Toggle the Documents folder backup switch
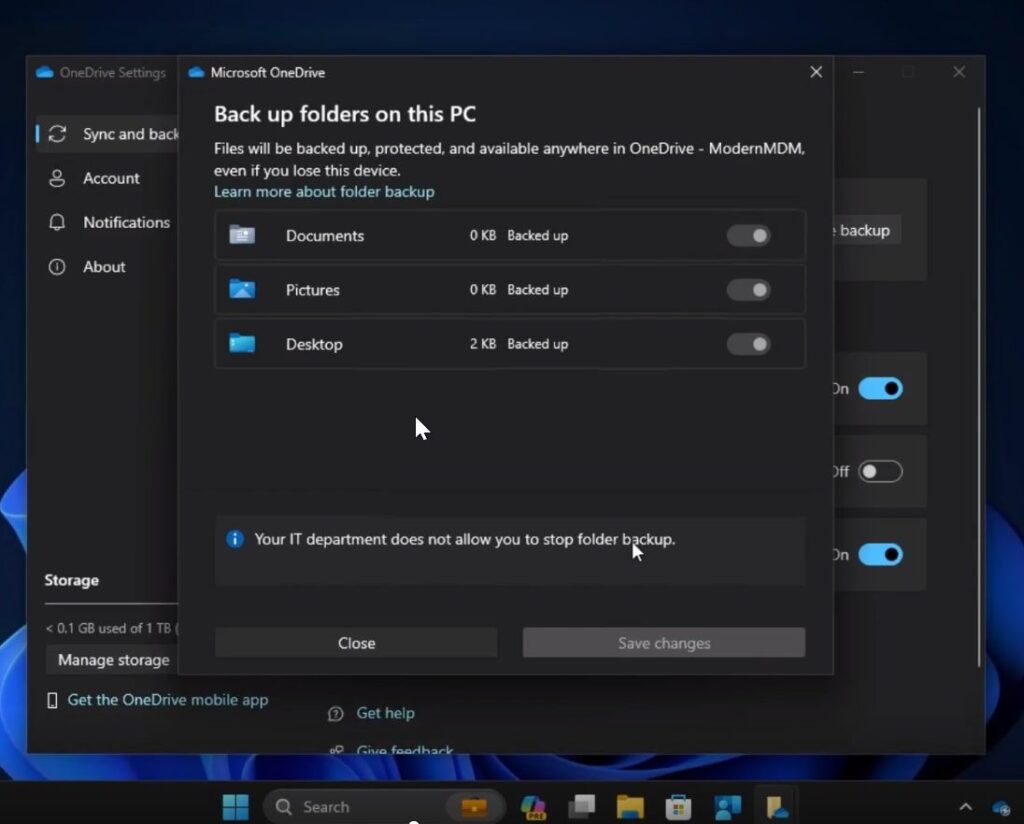 748,236
